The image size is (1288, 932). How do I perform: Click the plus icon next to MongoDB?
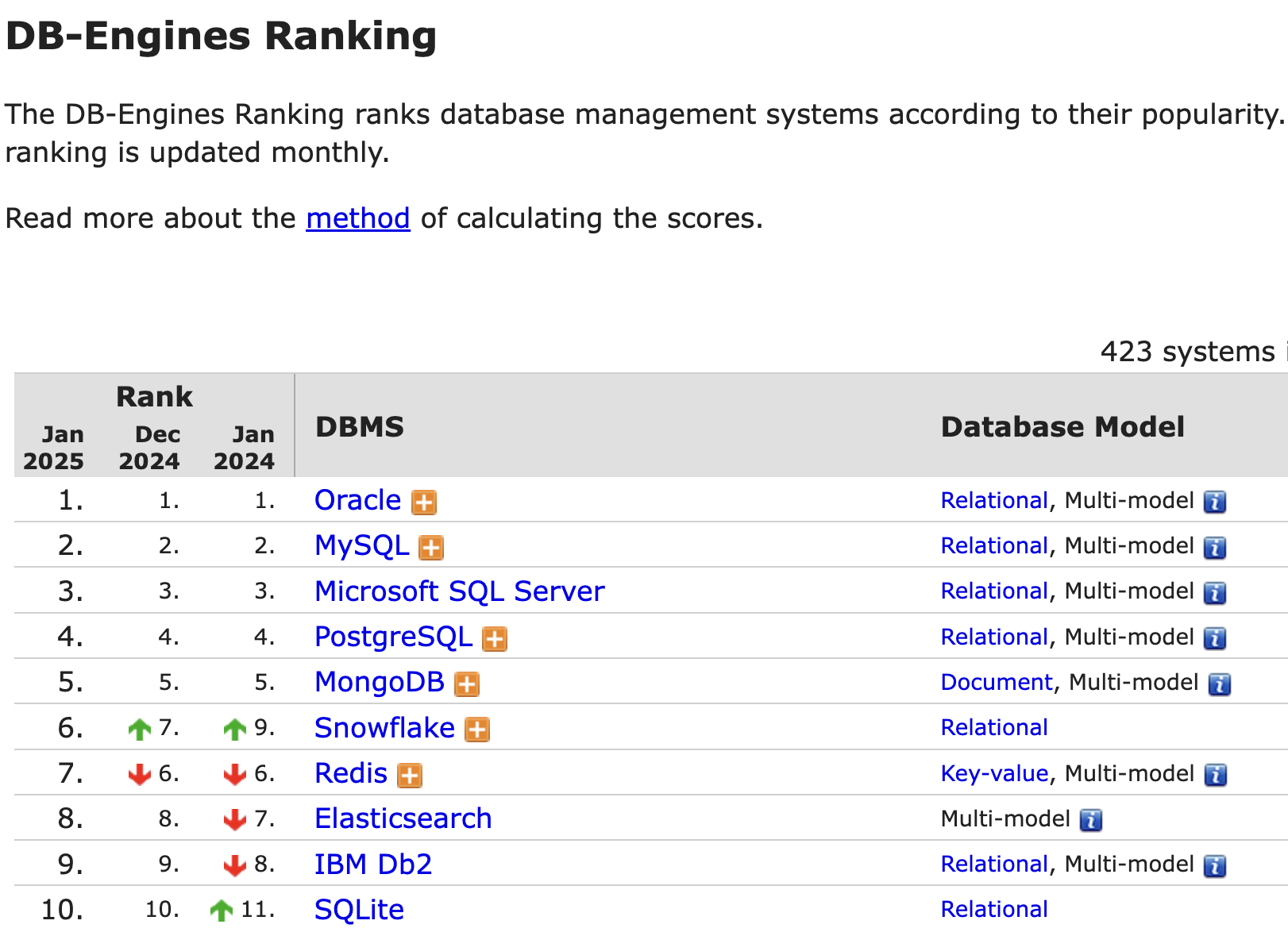[467, 684]
